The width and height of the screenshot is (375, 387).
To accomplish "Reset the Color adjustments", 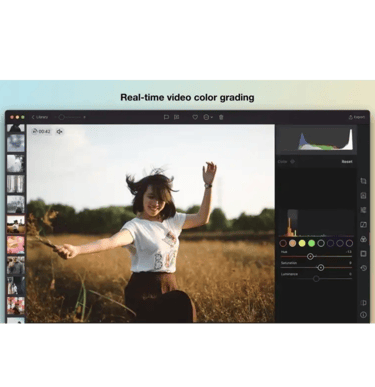I will (x=347, y=162).
